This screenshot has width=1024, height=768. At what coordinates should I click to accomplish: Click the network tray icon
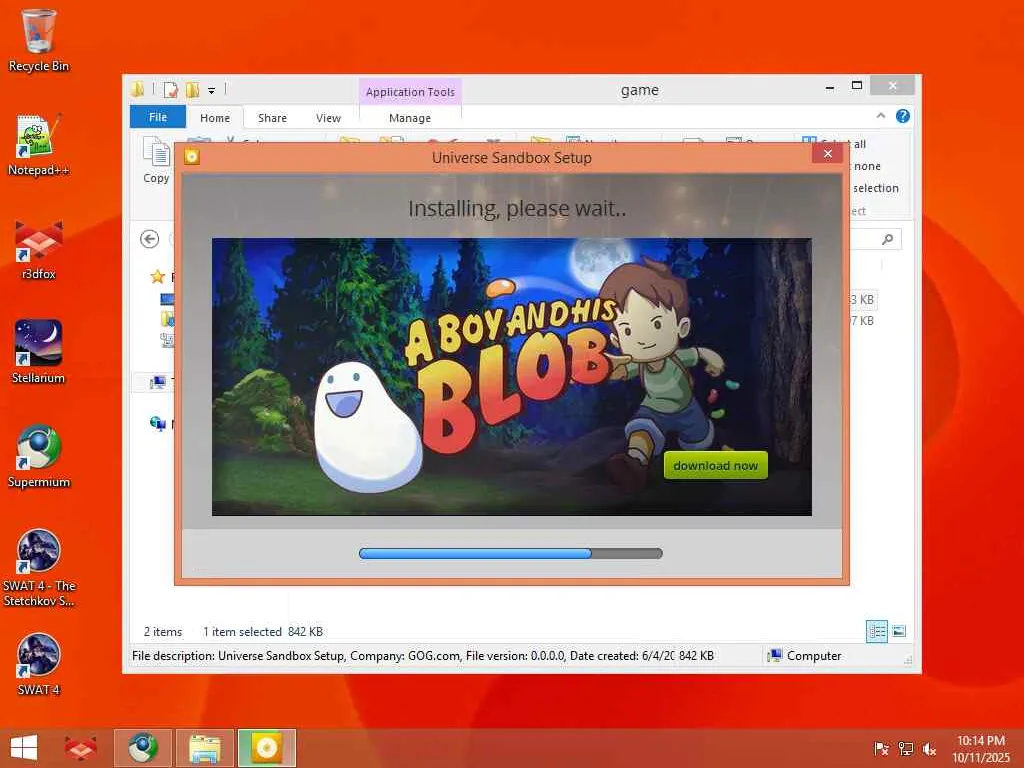point(905,749)
